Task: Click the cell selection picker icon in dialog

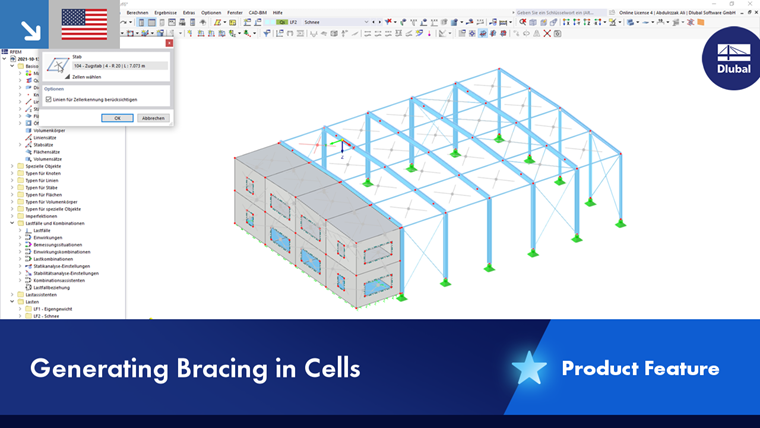Action: coord(58,65)
